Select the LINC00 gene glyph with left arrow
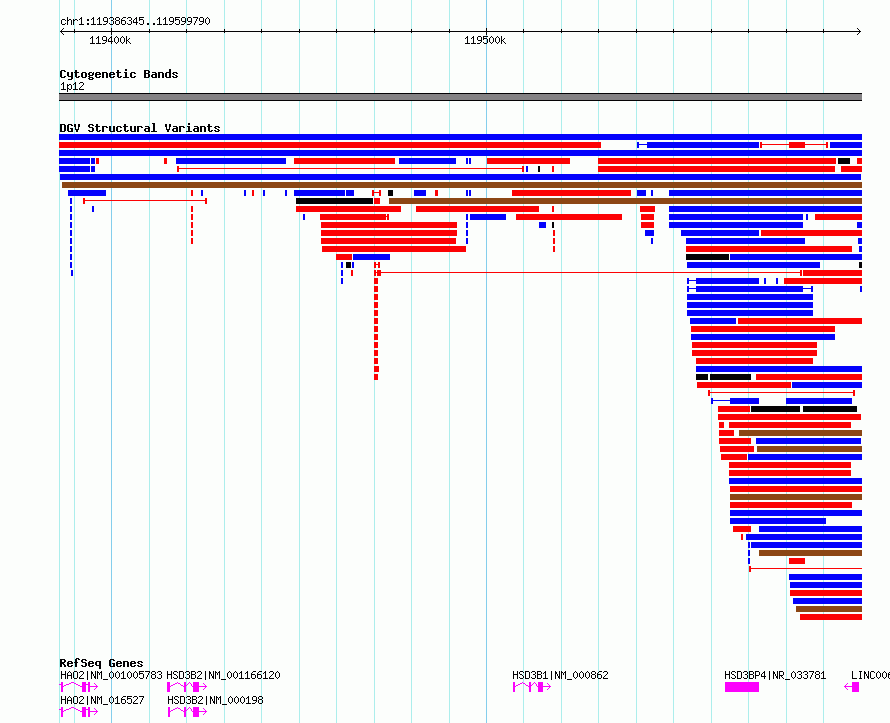The width and height of the screenshot is (890, 723). coord(852,687)
